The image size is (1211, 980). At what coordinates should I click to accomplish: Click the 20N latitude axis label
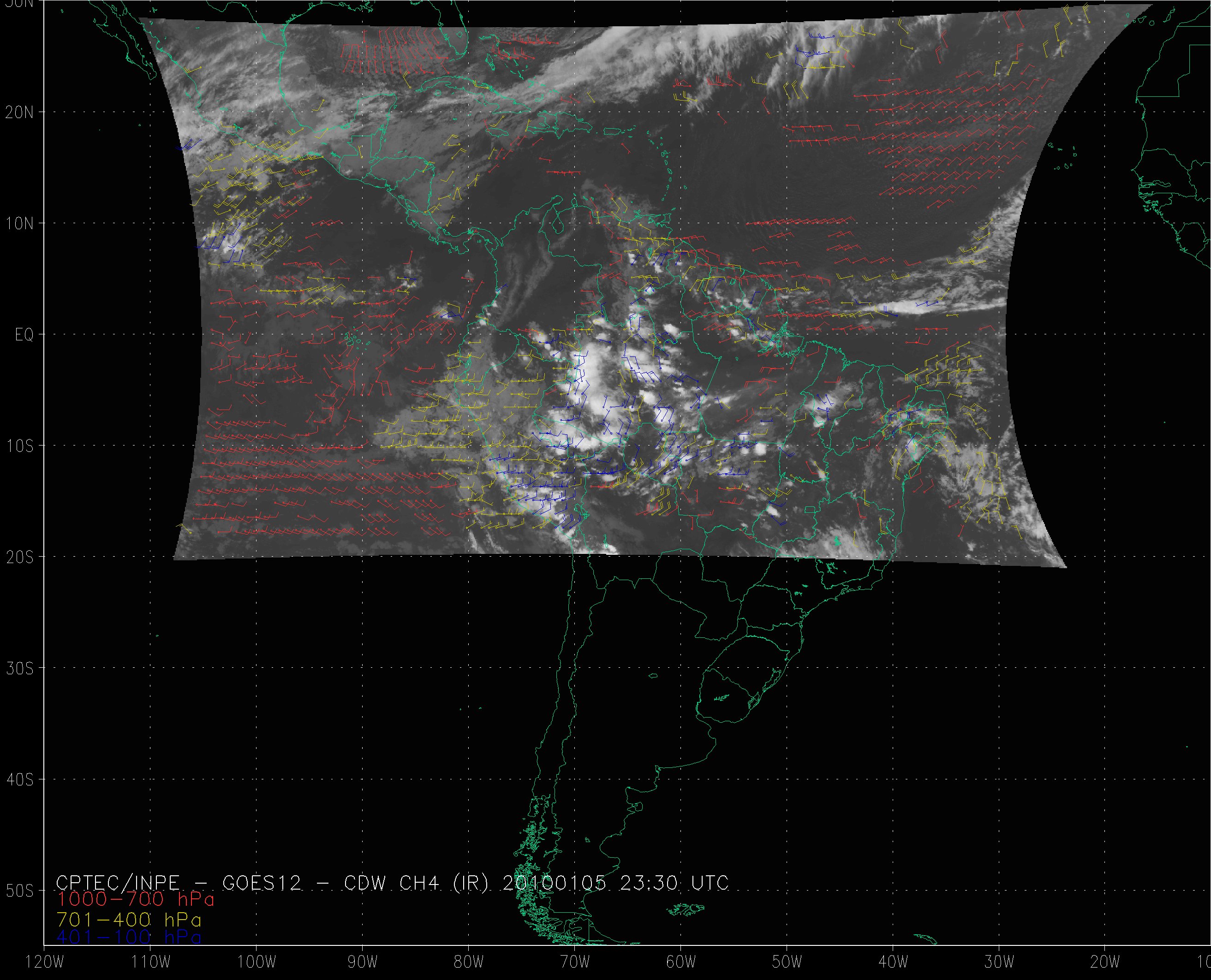tap(19, 112)
